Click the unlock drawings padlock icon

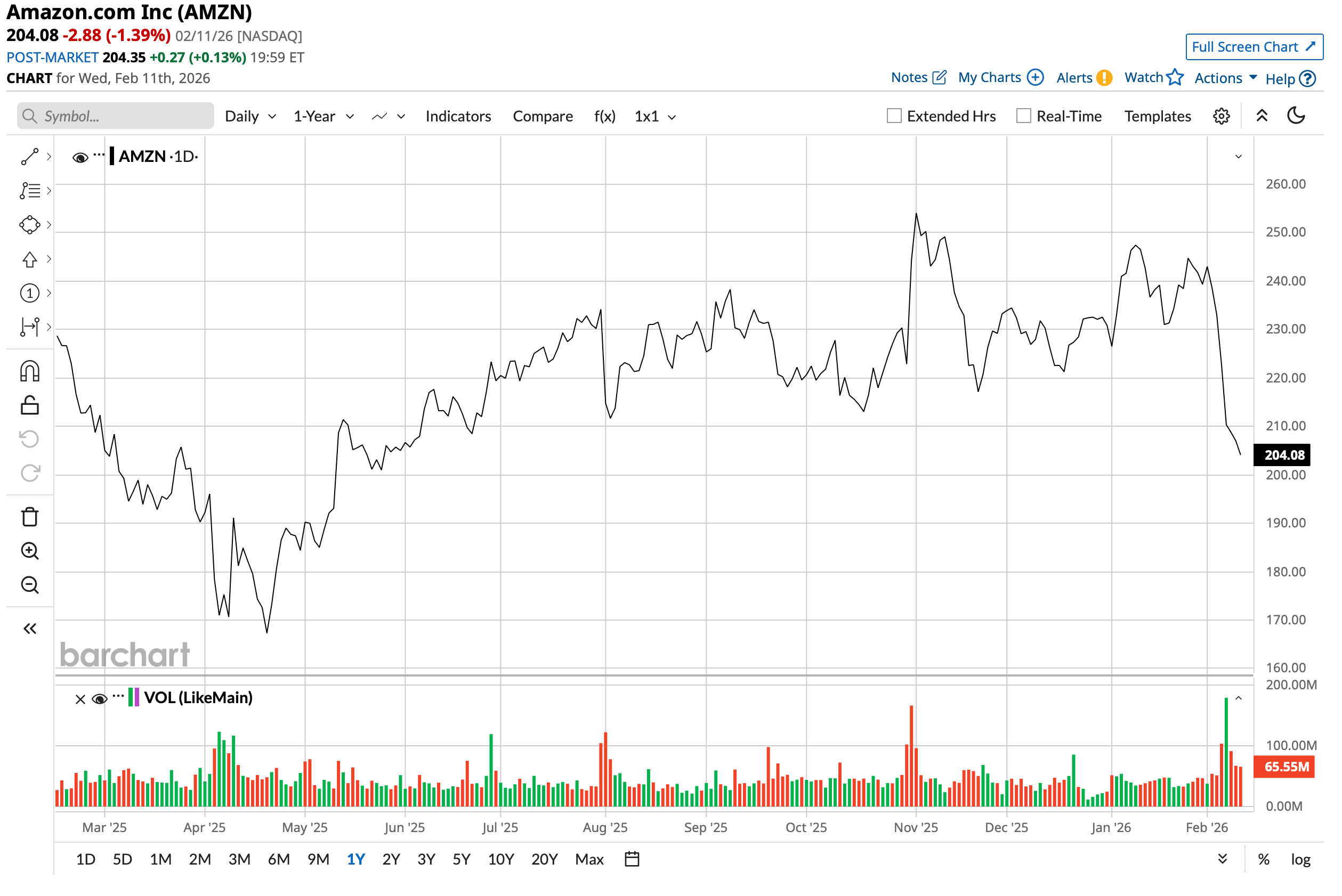[30, 406]
